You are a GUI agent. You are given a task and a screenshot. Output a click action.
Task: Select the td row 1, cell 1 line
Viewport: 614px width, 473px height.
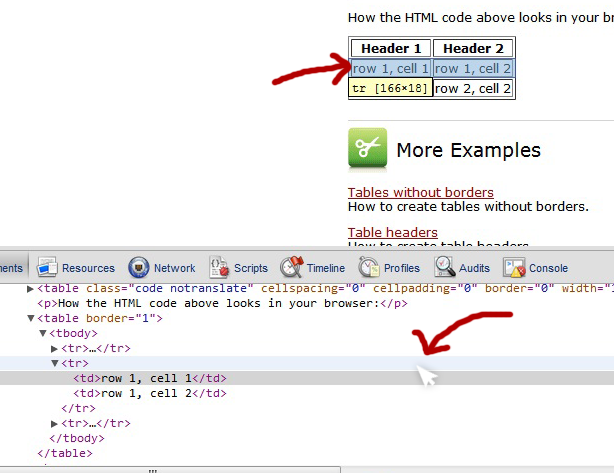307,378
